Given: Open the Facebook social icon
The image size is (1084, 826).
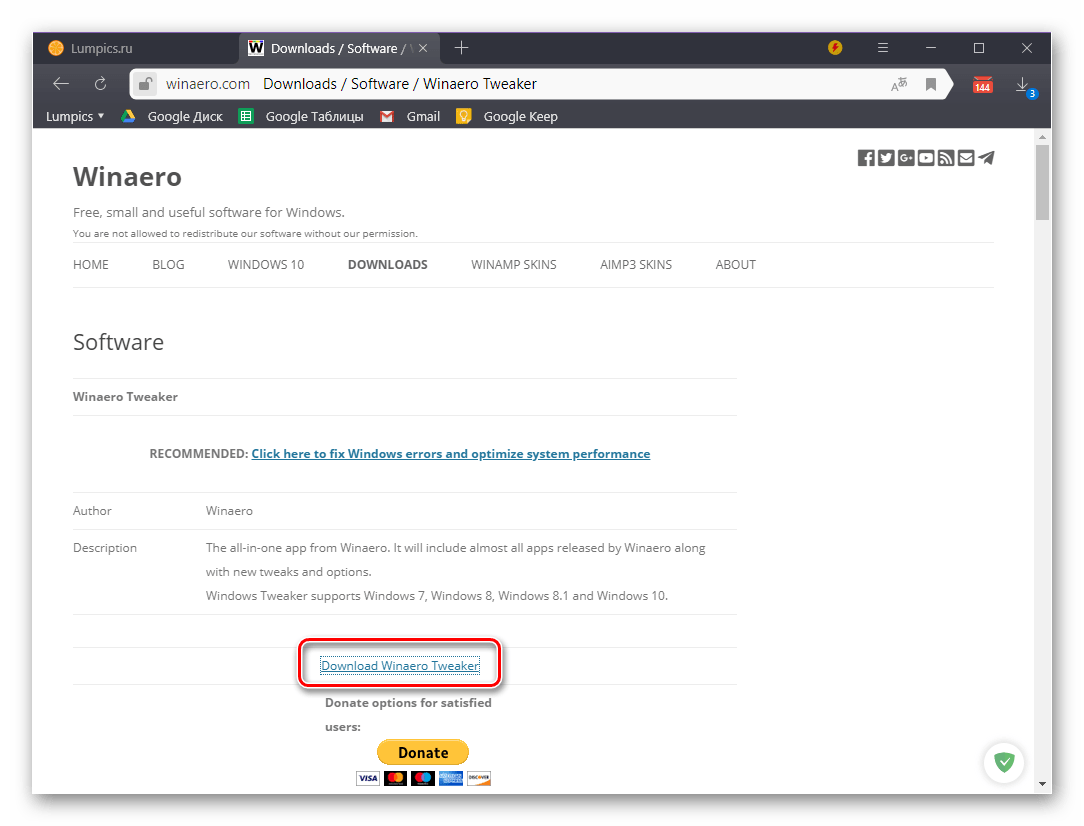Looking at the screenshot, I should tap(866, 158).
